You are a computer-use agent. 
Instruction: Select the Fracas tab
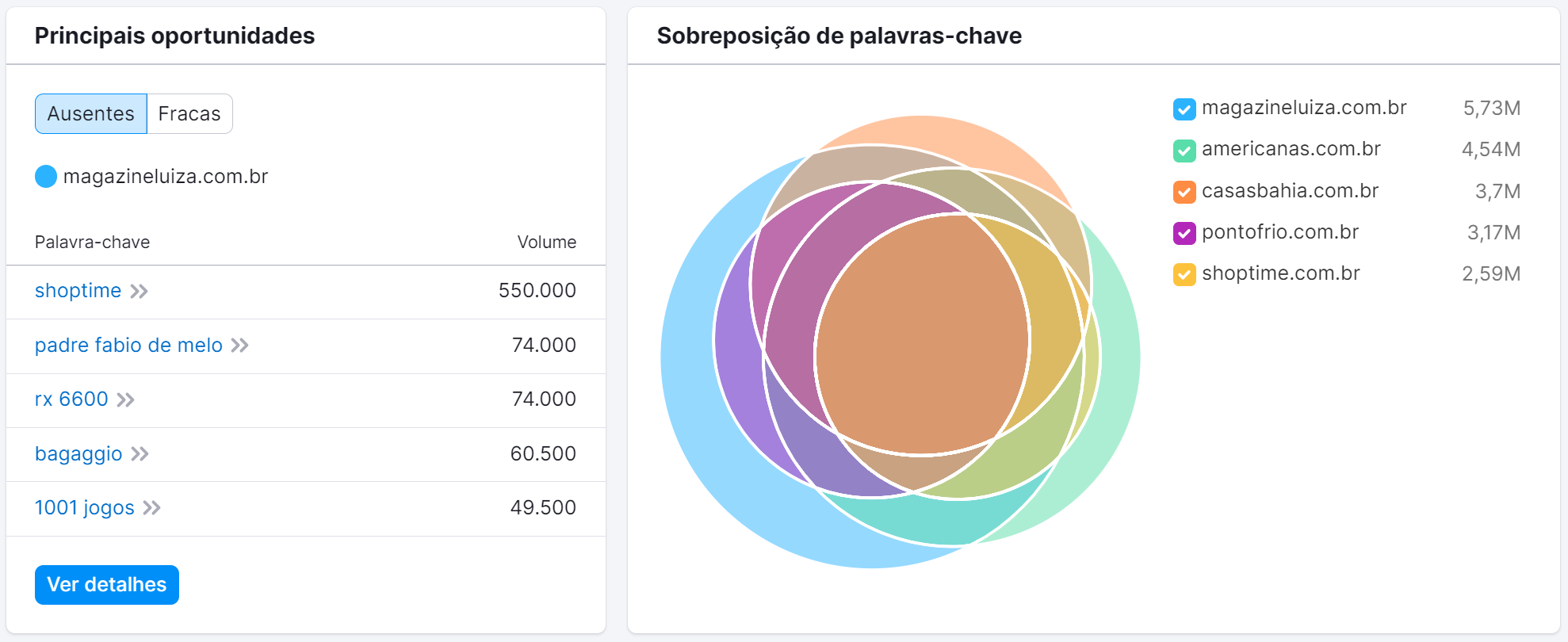pos(189,114)
